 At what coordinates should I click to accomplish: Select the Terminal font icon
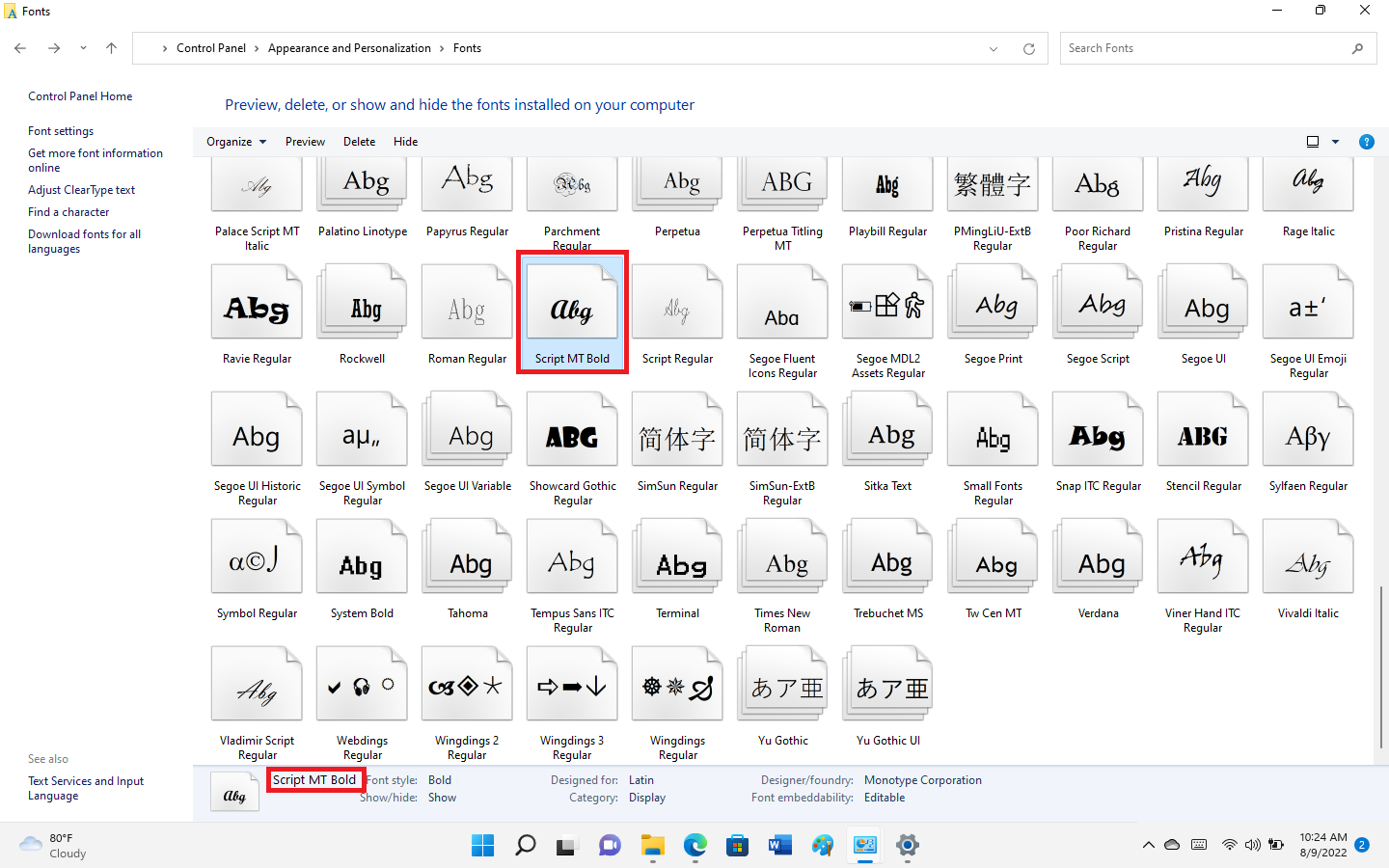677,556
